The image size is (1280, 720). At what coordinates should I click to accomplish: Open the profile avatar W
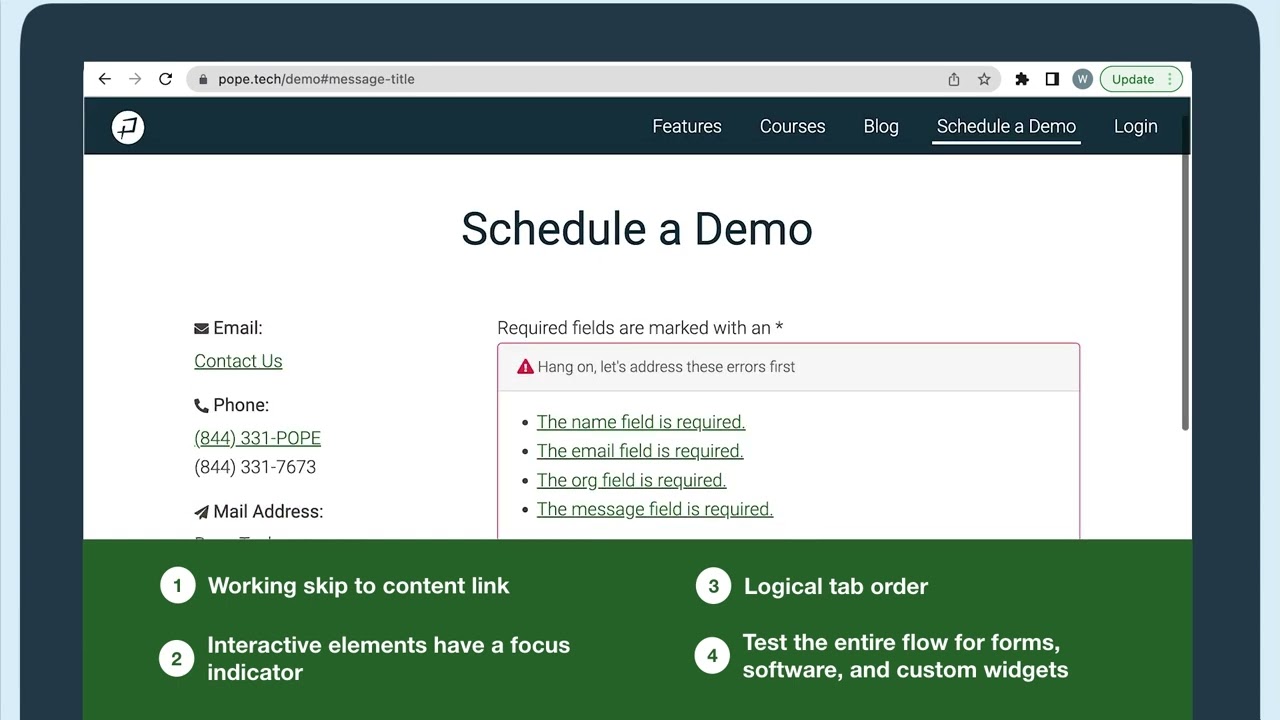click(x=1082, y=79)
